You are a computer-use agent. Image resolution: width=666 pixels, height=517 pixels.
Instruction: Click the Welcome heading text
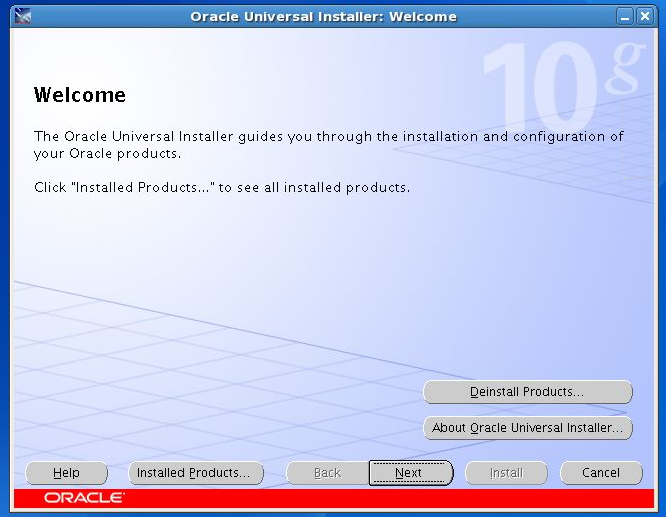pyautogui.click(x=80, y=95)
